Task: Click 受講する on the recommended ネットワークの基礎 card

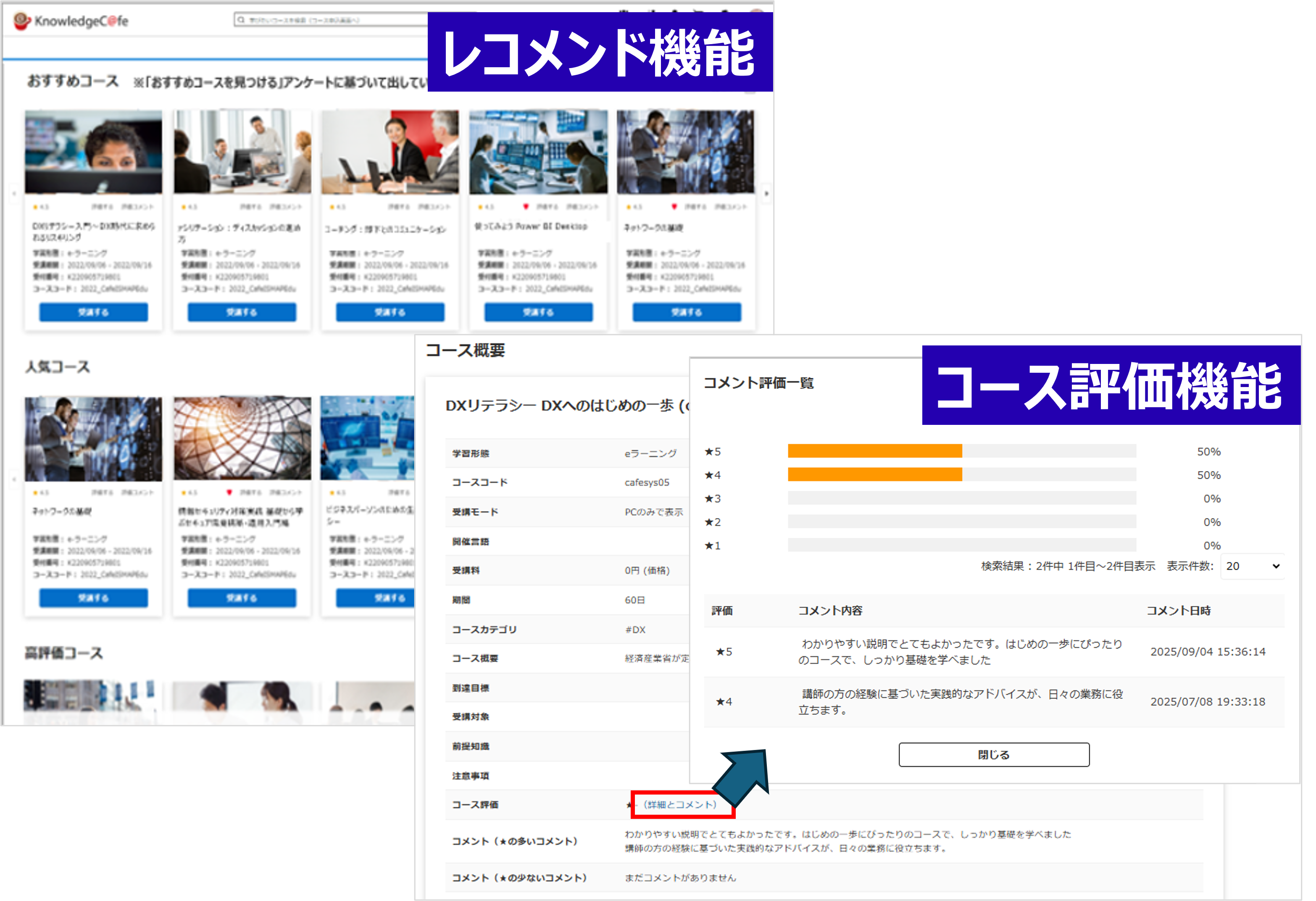Action: click(687, 312)
